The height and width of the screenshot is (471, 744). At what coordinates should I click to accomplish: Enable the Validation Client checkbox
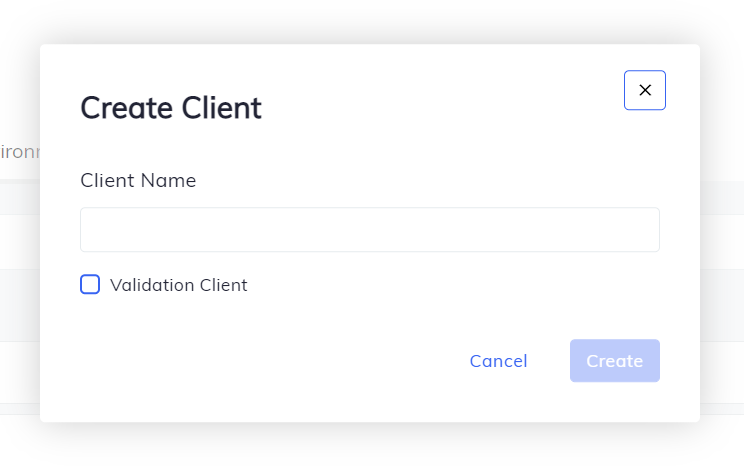[x=90, y=285]
